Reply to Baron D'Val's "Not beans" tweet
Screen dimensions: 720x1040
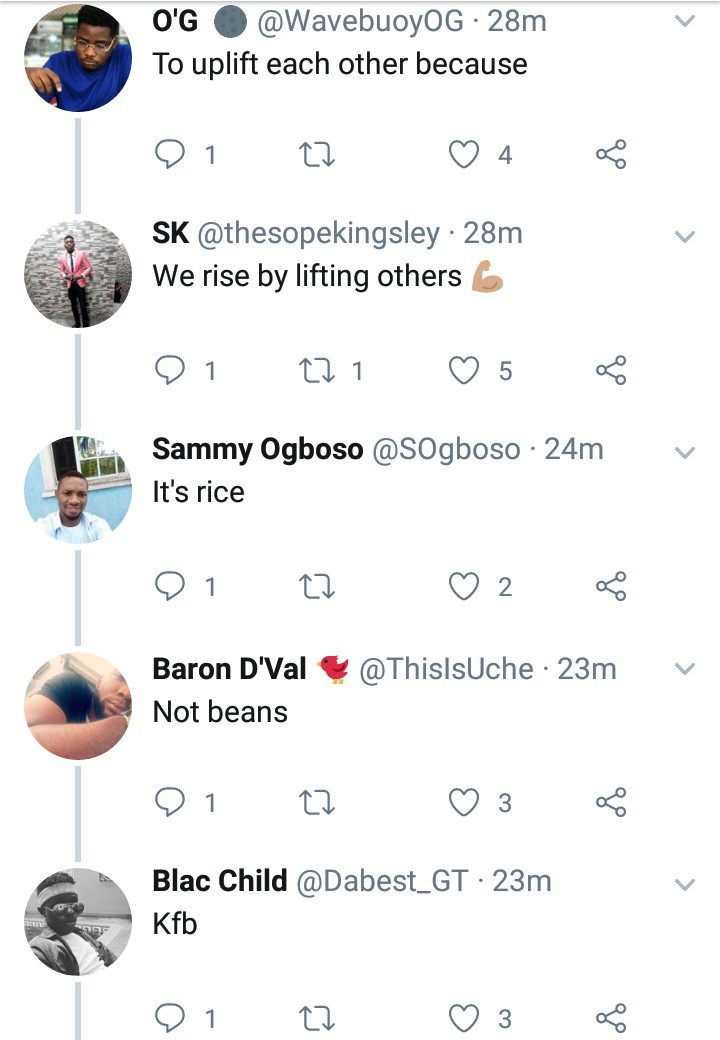click(x=172, y=802)
